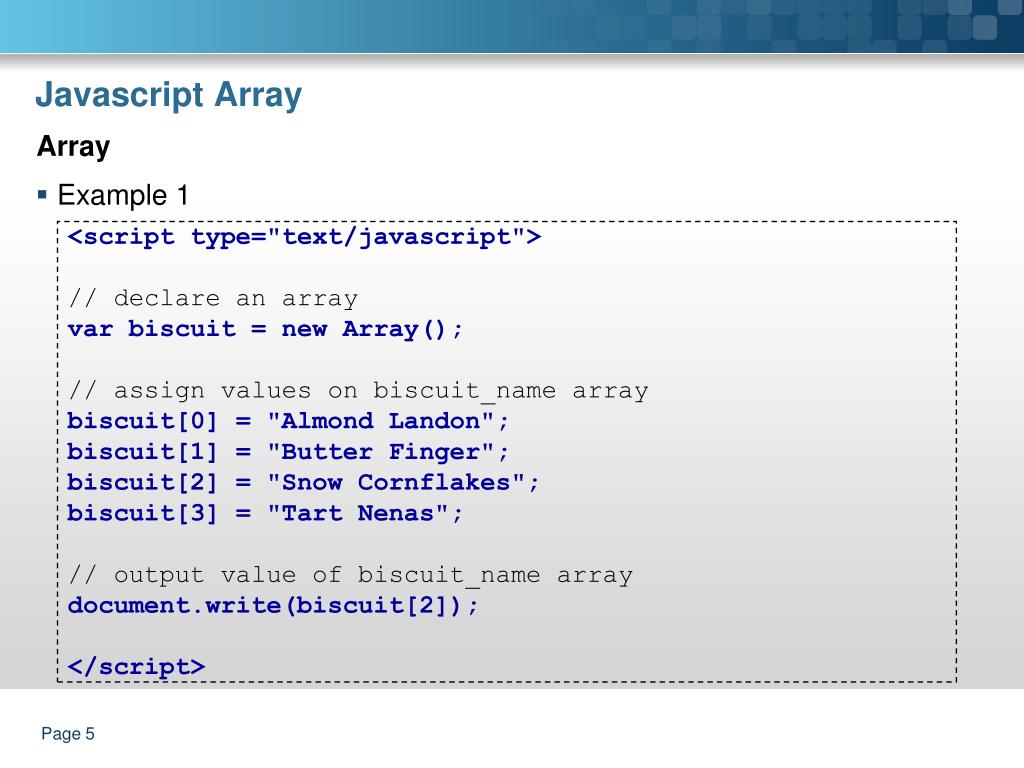1024x768 pixels.
Task: Click the "Page 5" footer label
Action: (x=68, y=734)
